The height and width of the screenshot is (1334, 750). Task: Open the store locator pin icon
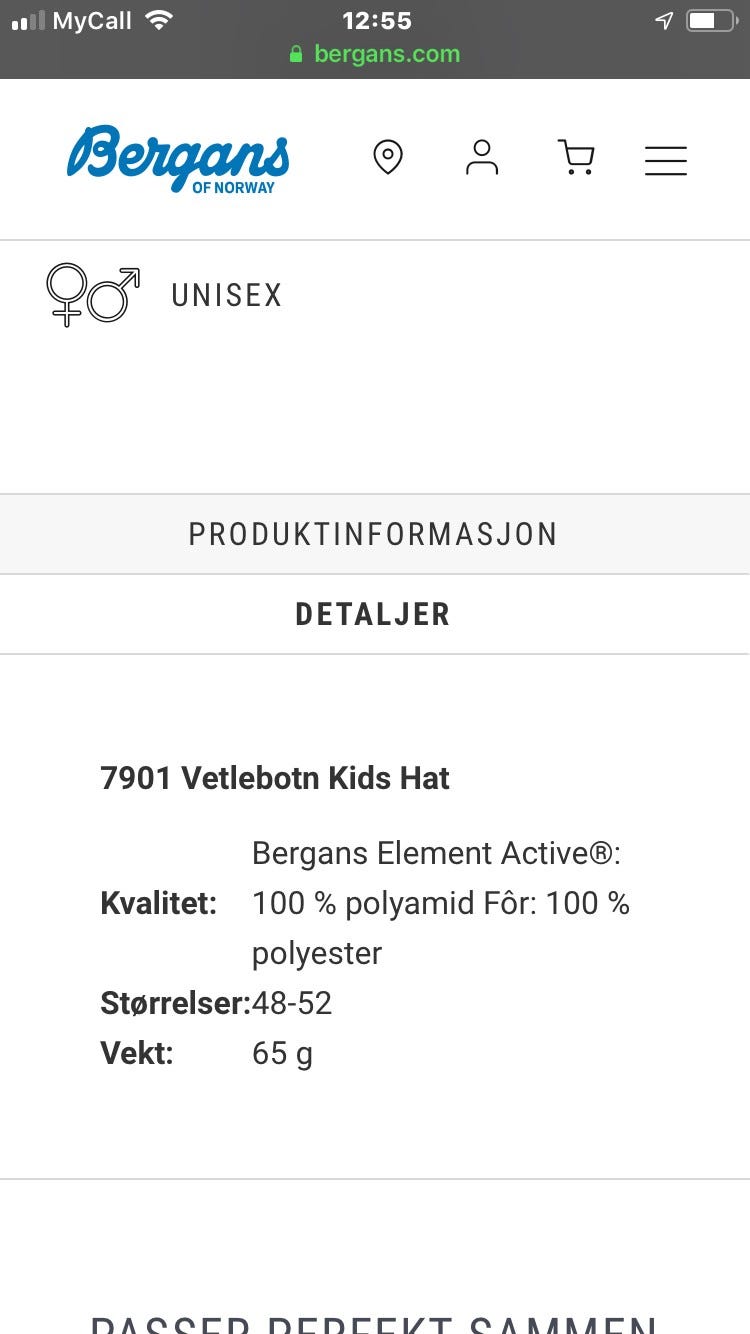(388, 158)
